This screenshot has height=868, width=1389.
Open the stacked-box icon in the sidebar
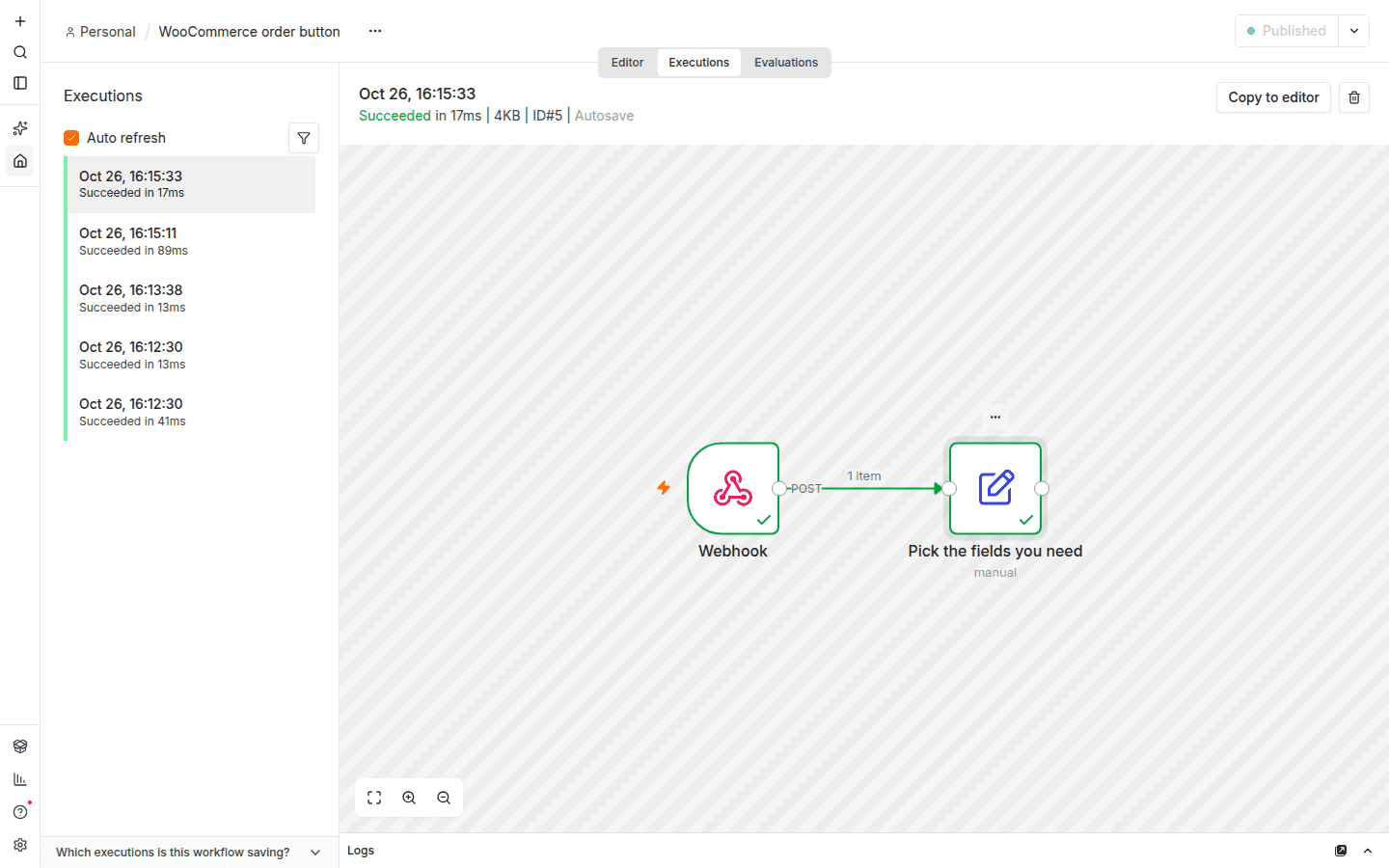20,746
